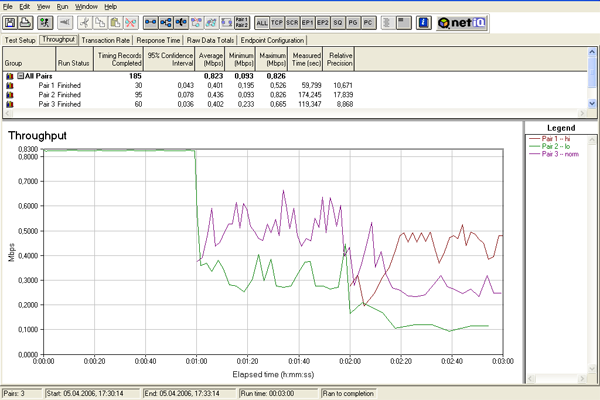Click the Copy toolbar icon

tap(100, 23)
